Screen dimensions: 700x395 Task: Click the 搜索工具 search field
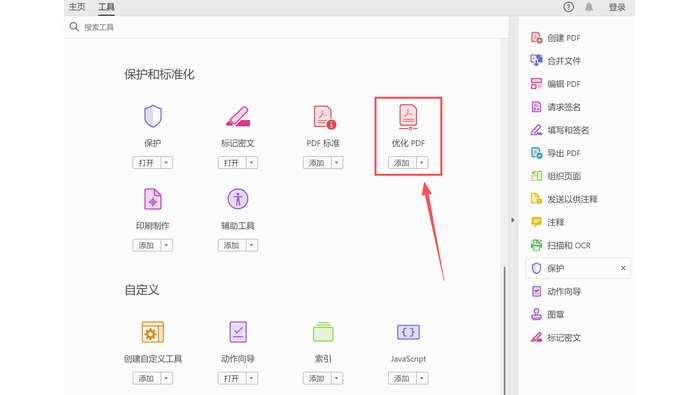(x=286, y=27)
